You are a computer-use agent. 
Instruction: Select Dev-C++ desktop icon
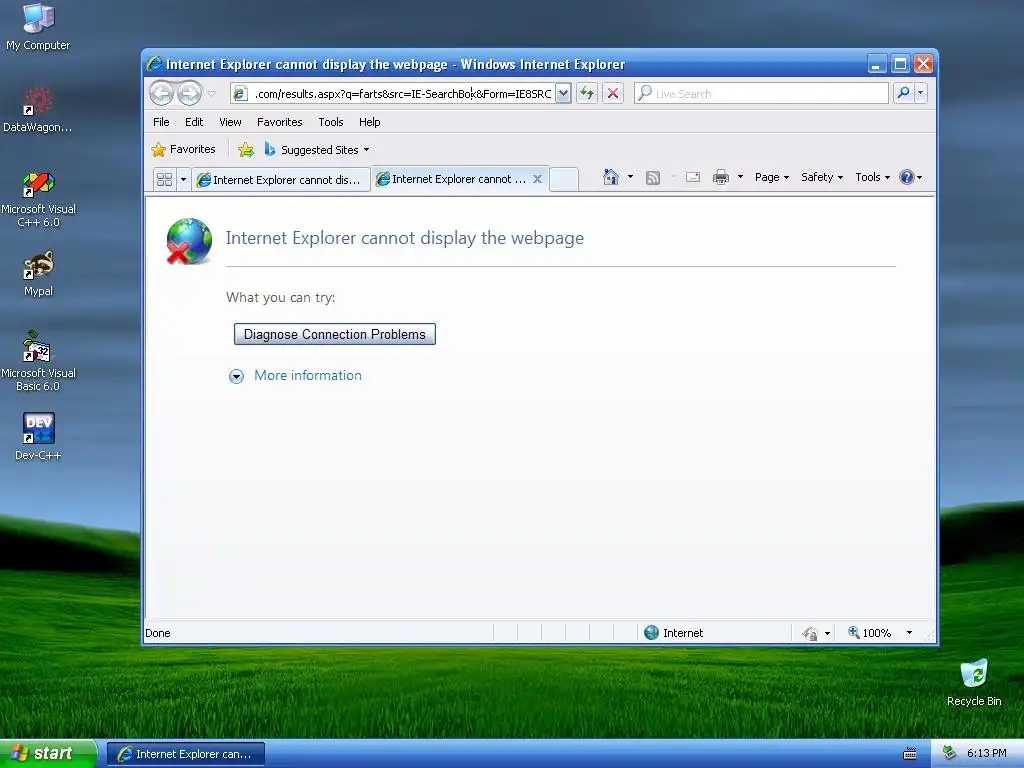click(x=38, y=436)
